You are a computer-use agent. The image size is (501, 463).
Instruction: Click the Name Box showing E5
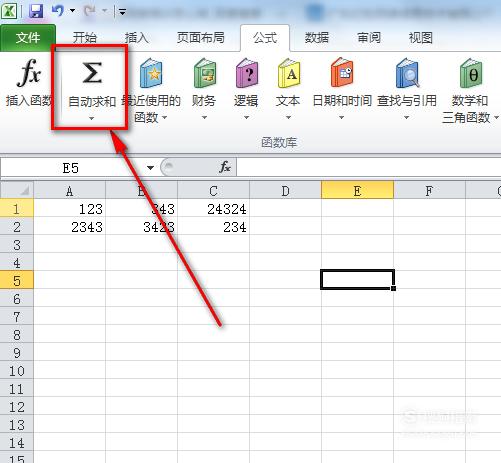(71, 168)
